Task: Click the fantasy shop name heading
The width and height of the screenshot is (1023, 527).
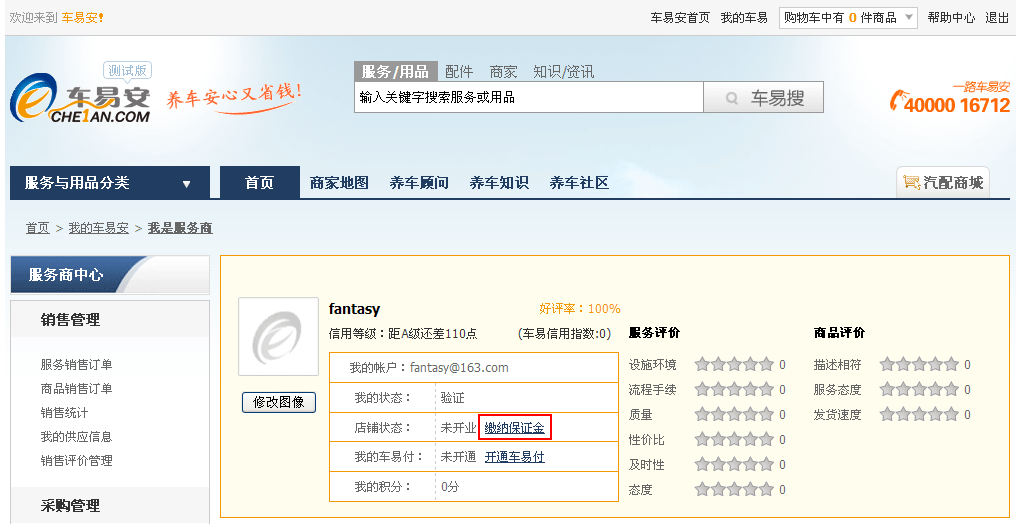Action: (x=354, y=309)
